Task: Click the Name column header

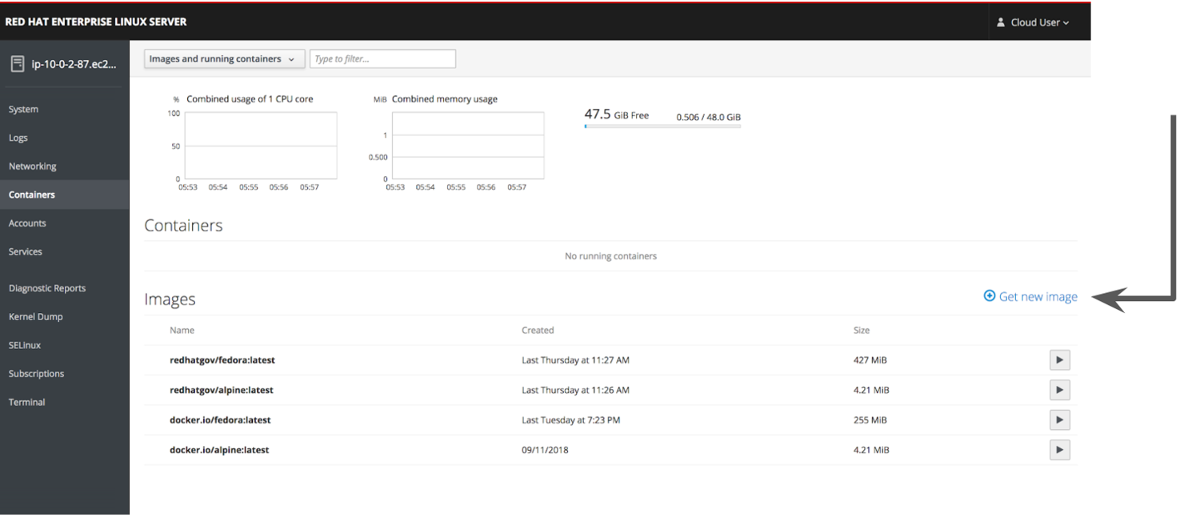Action: pos(182,330)
